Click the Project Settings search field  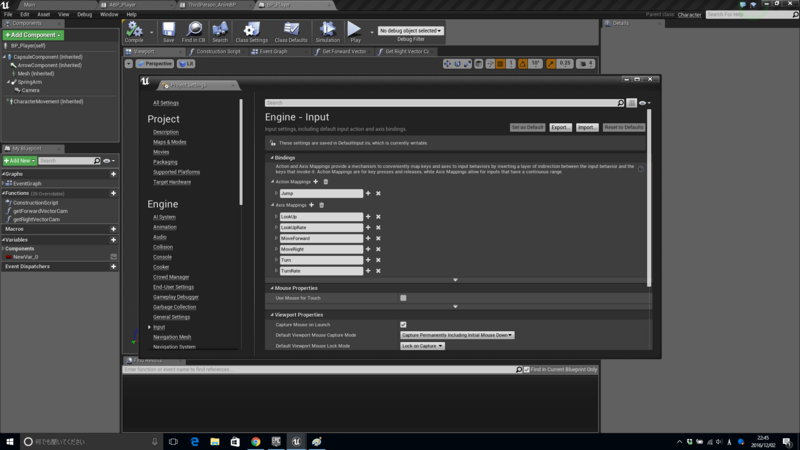coord(441,103)
